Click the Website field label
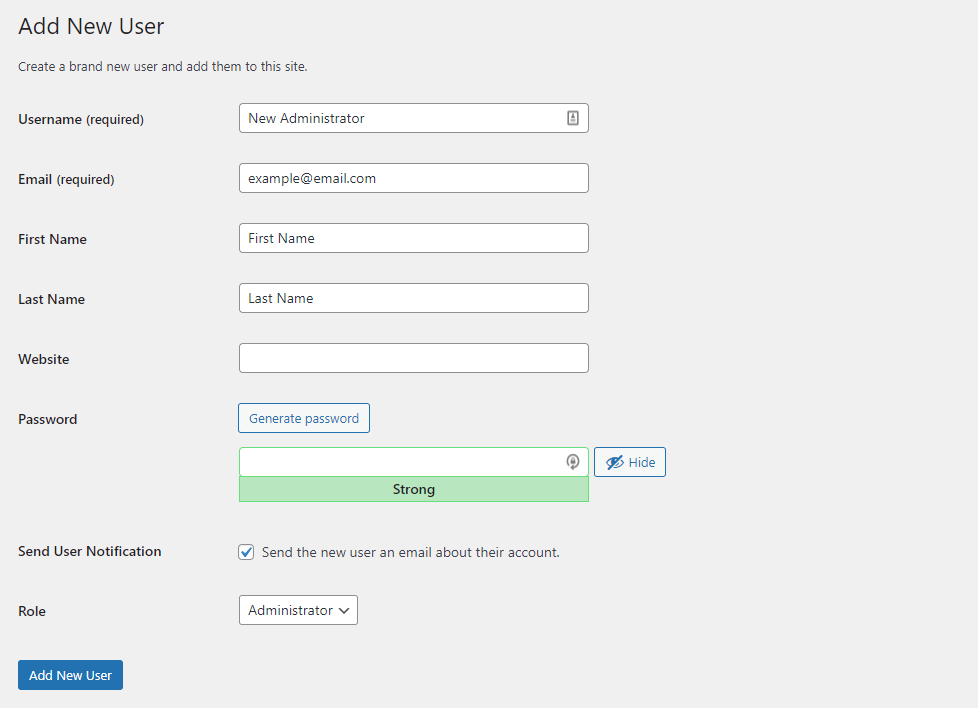 tap(43, 359)
